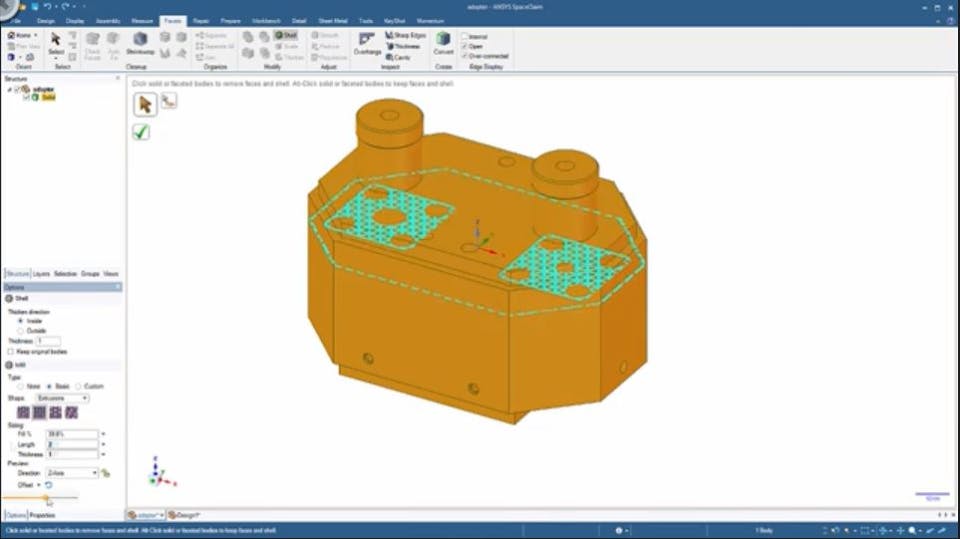Click the Select tool arrow icon in ribbon
The image size is (960, 539).
[56, 39]
